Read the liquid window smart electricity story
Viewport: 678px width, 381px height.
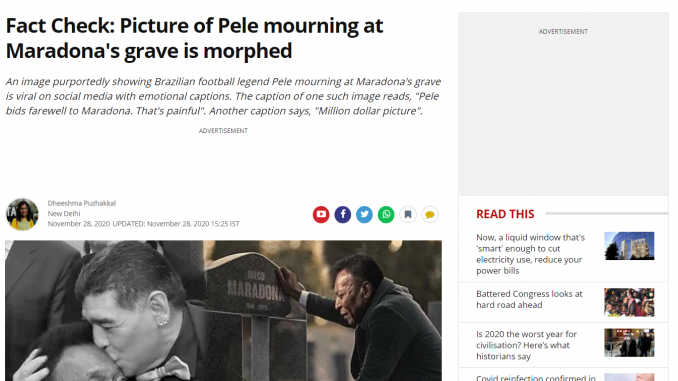point(531,254)
